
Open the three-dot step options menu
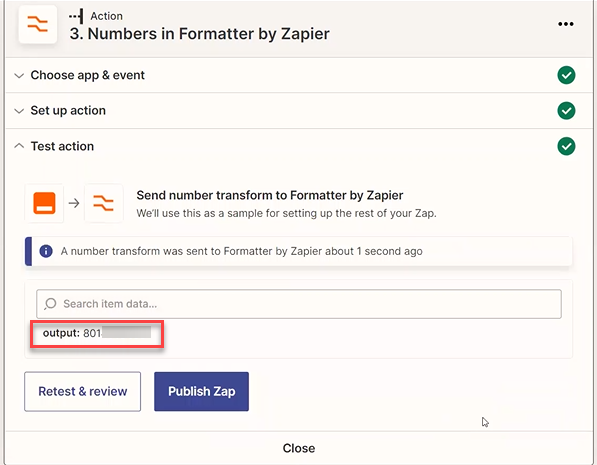(x=566, y=24)
